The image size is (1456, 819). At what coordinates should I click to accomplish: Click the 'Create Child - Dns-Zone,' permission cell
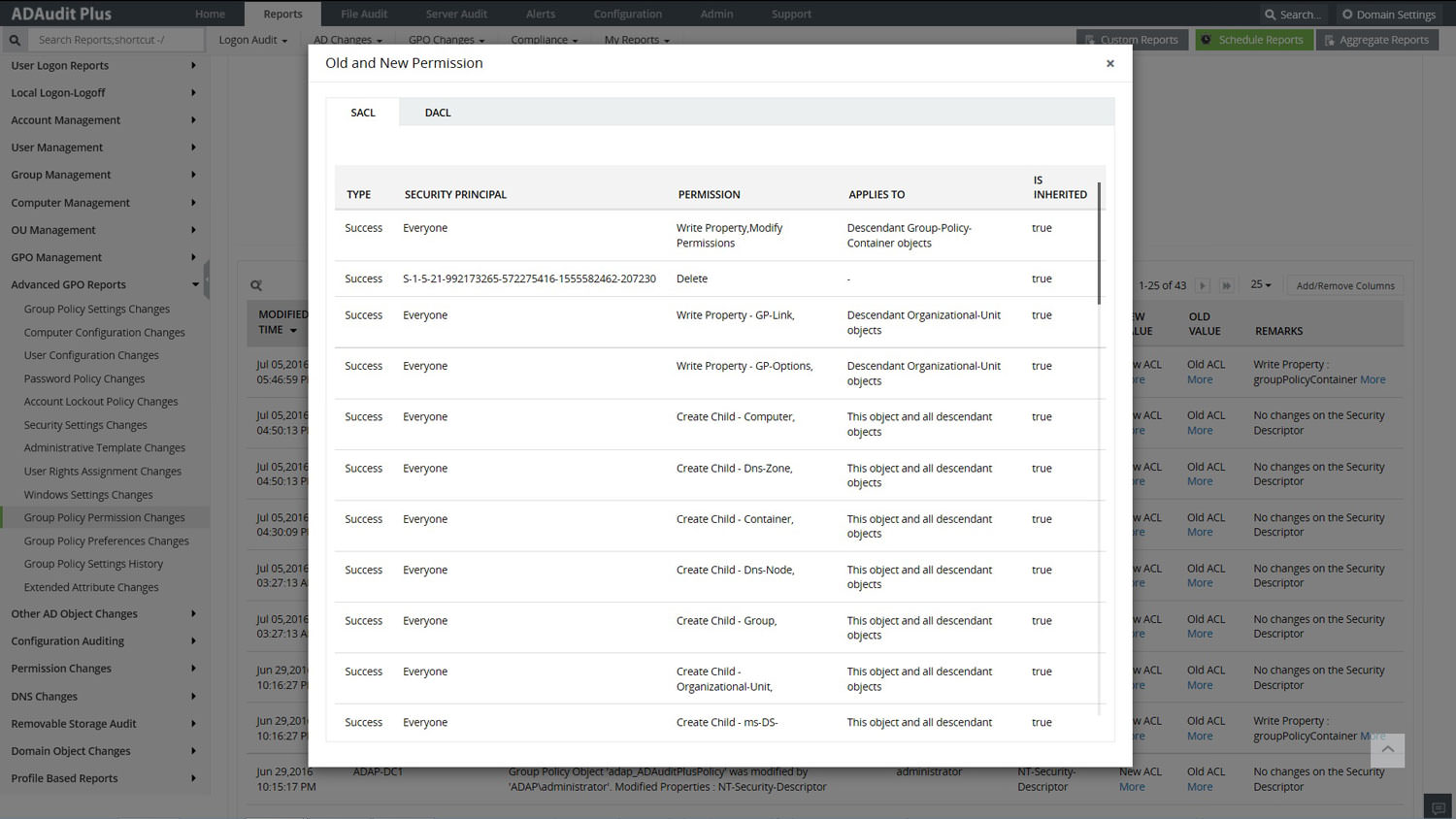[735, 469]
